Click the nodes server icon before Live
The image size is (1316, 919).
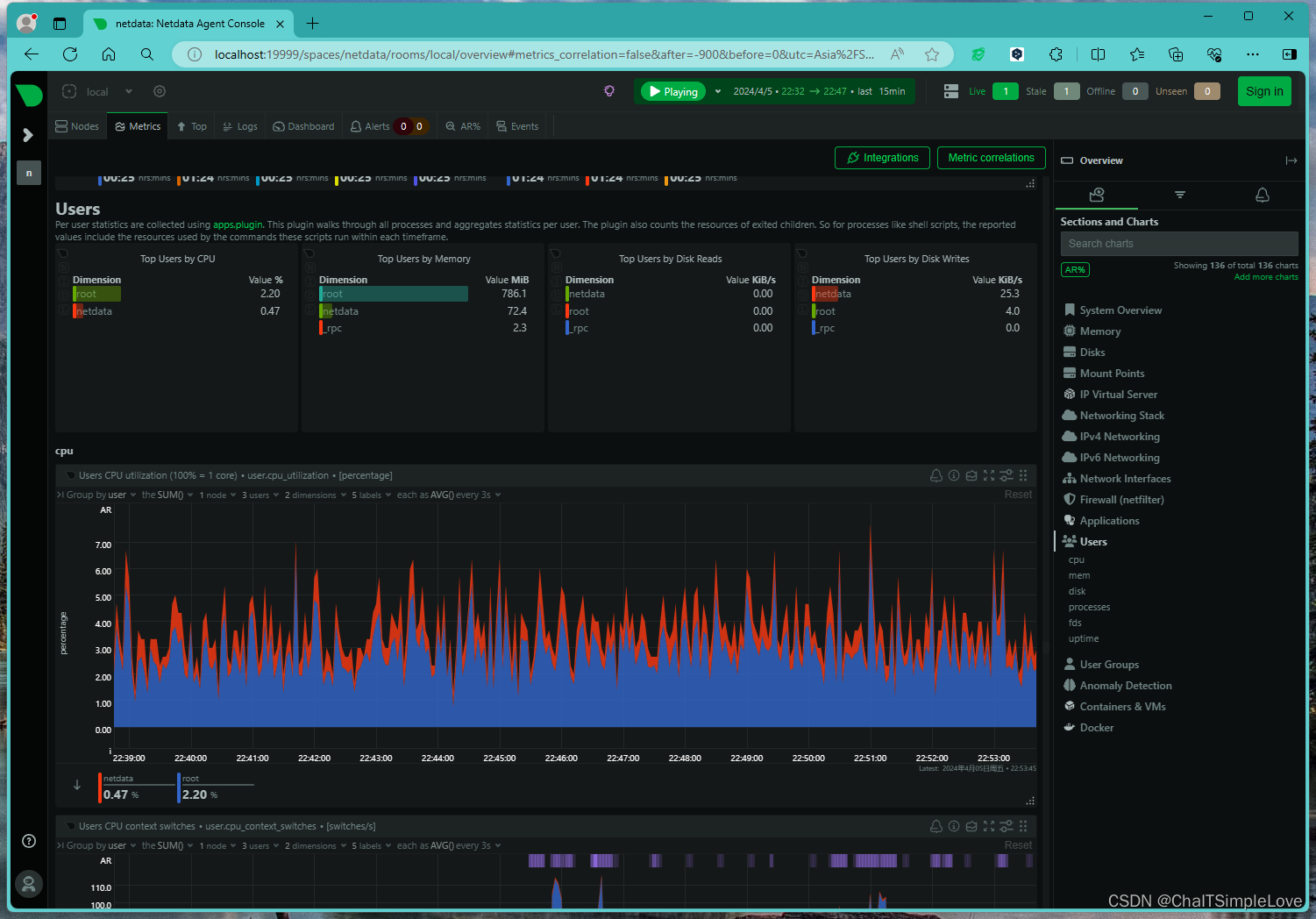click(x=951, y=91)
